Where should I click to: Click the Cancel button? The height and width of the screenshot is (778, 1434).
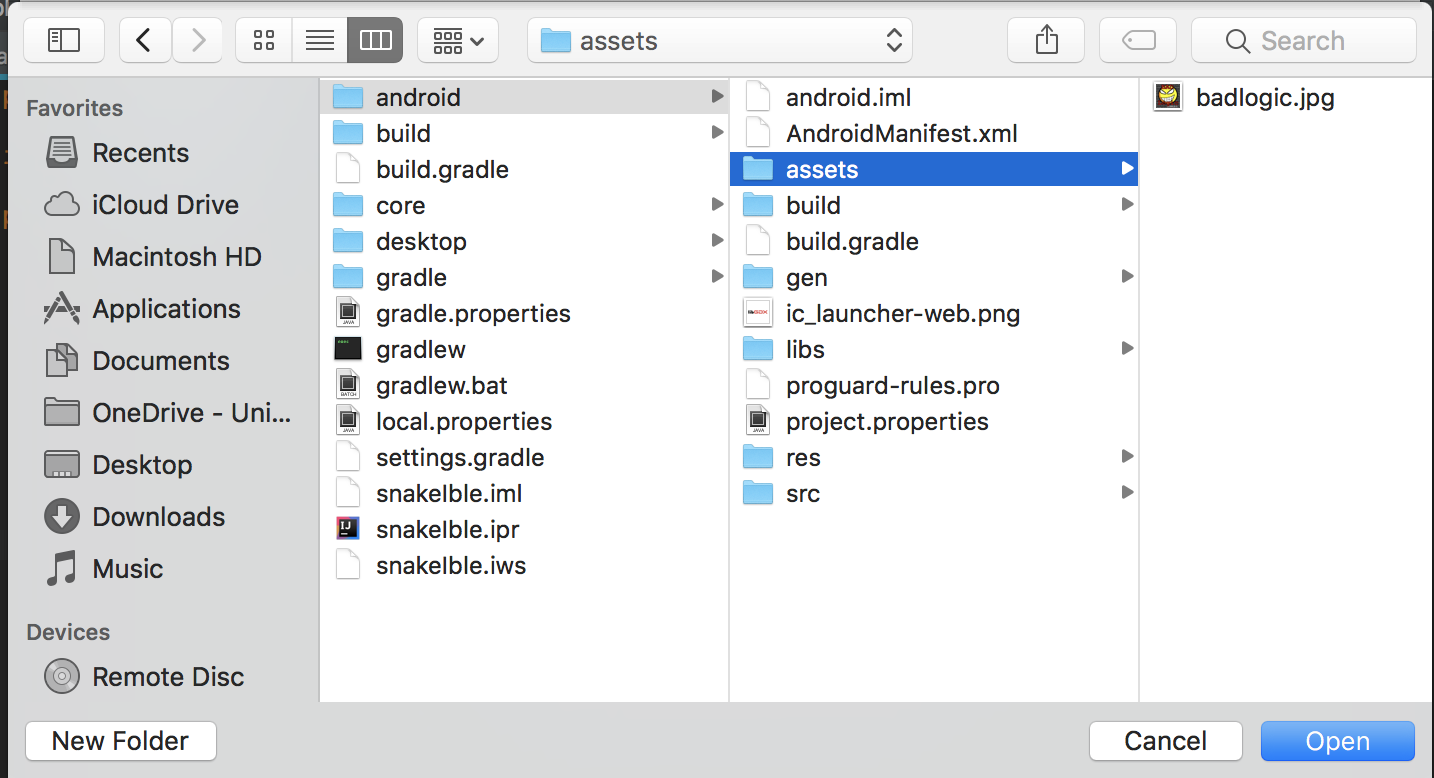pos(1165,741)
